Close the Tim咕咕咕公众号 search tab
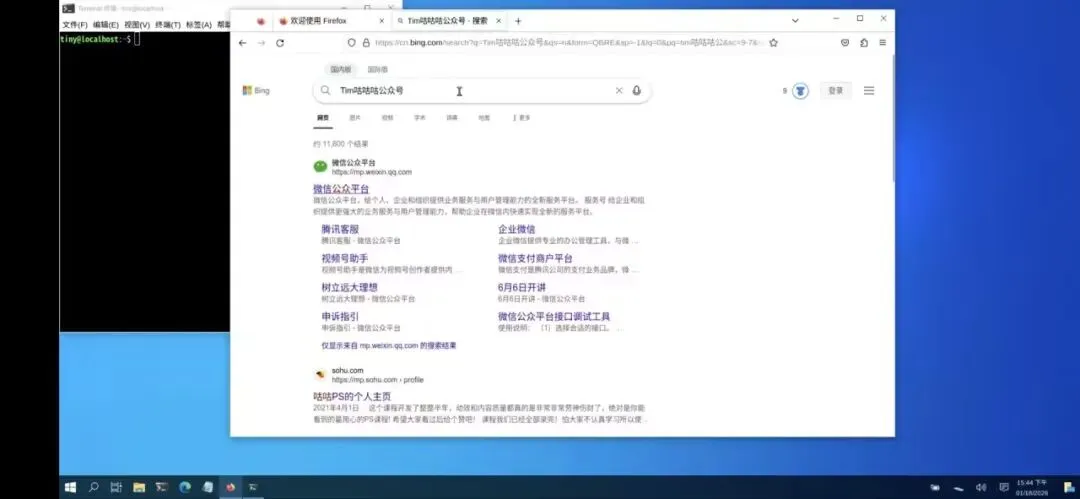The image size is (1080, 499). [499, 21]
